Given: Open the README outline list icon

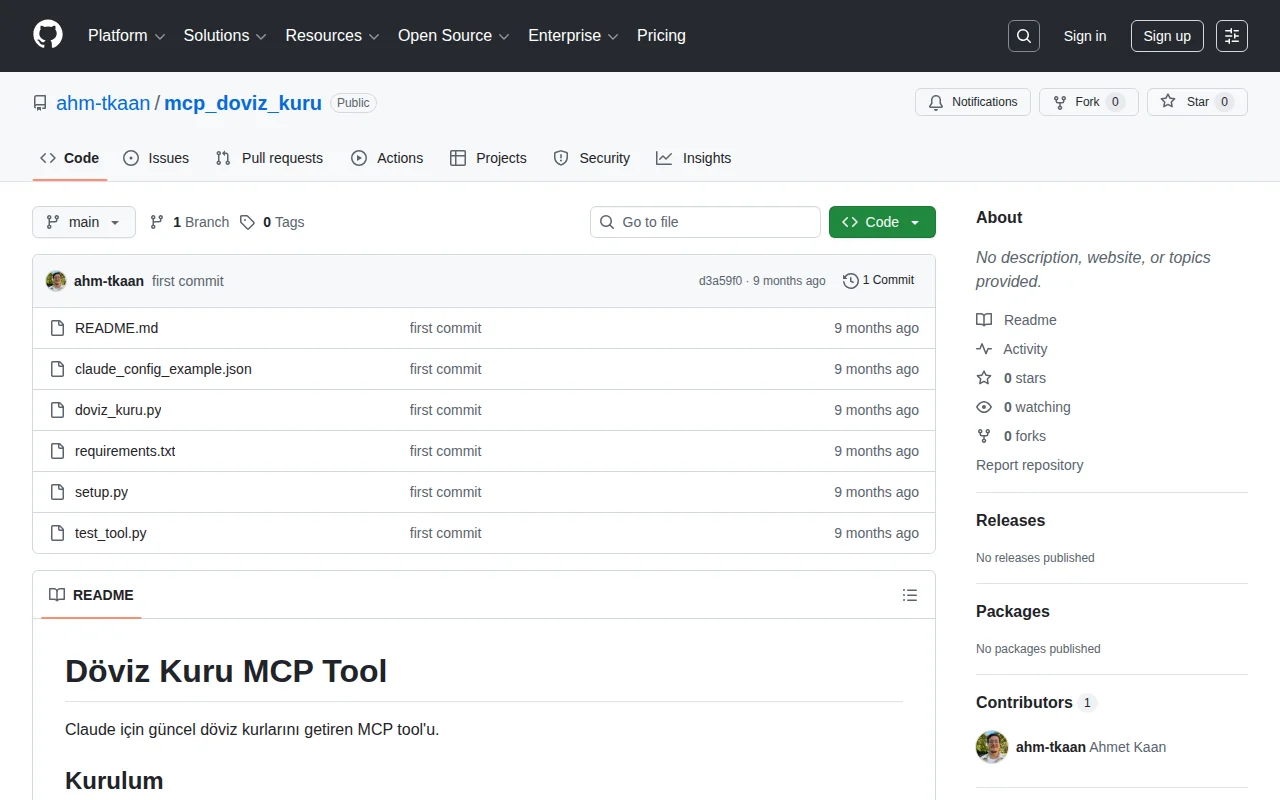Looking at the screenshot, I should [910, 594].
